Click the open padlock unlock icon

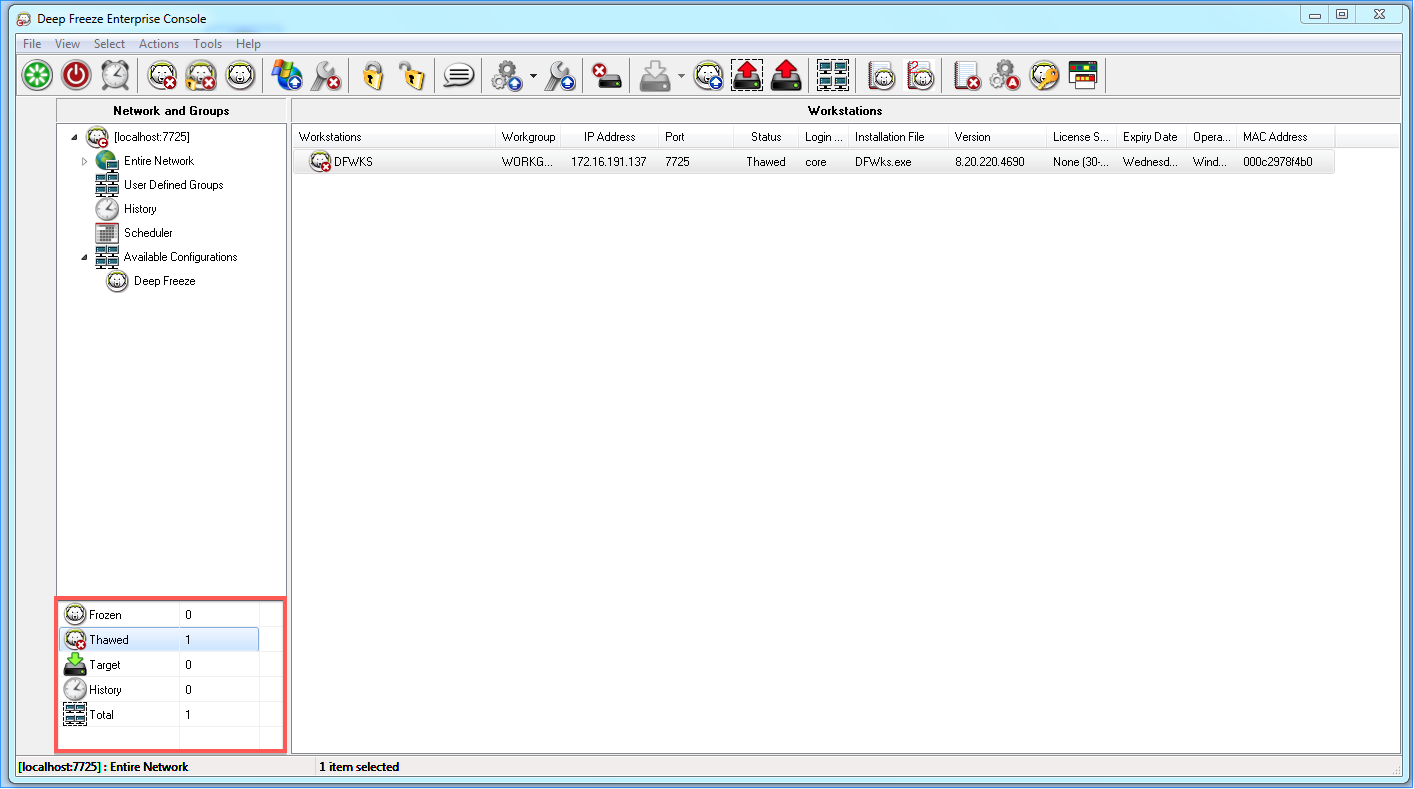coord(411,75)
